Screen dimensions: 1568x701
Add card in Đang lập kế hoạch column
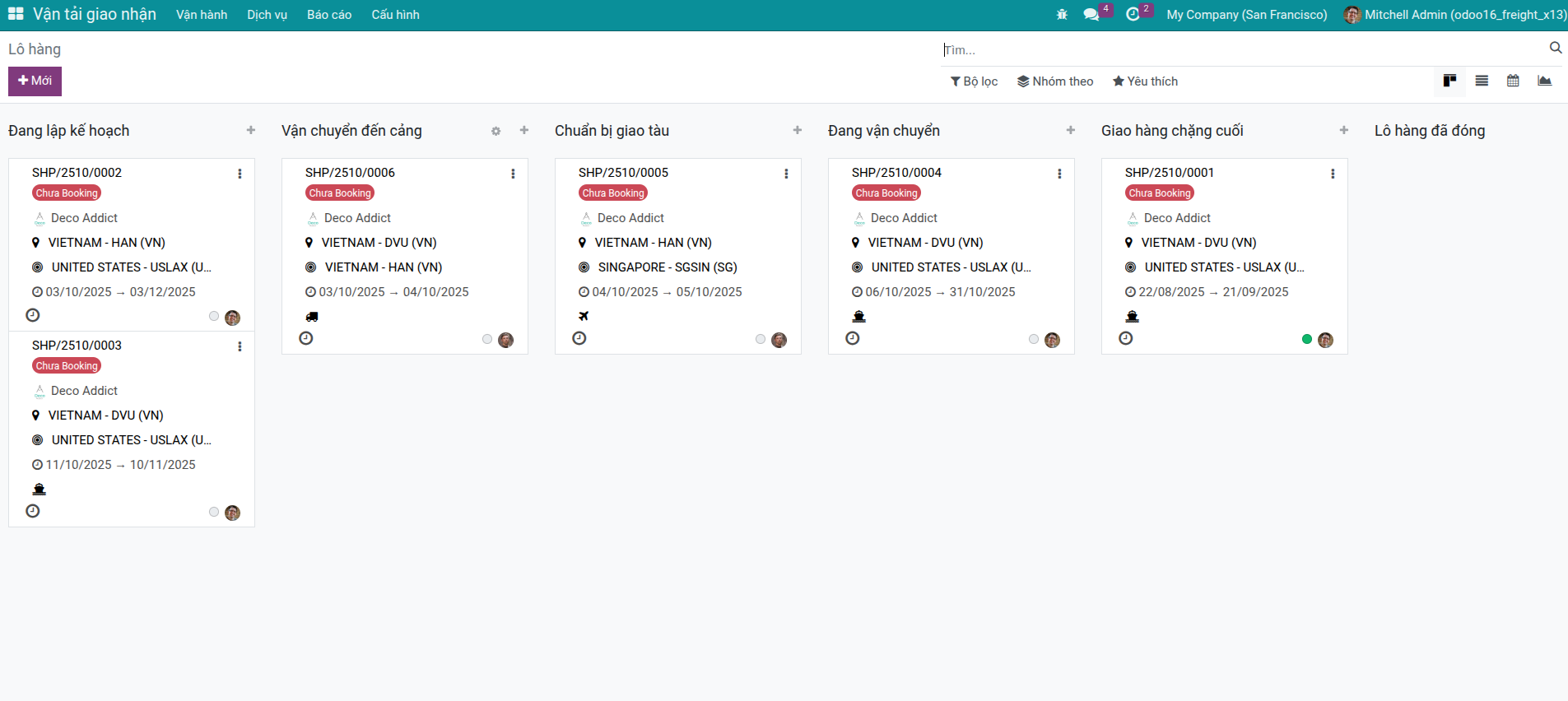(251, 130)
